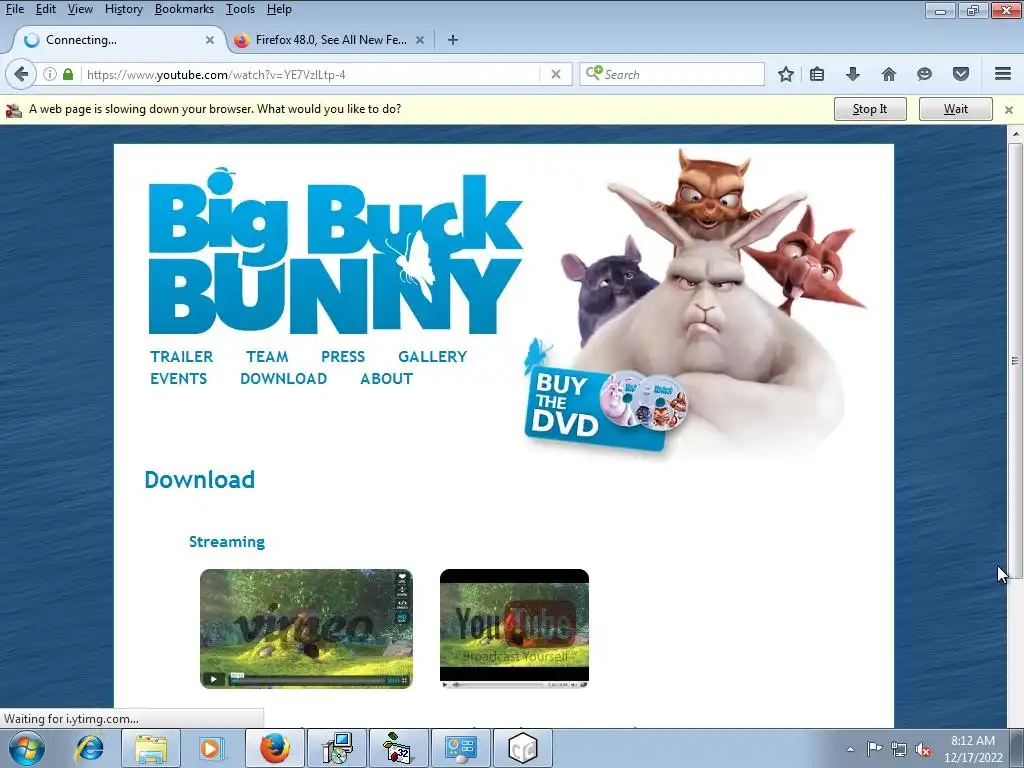The width and height of the screenshot is (1024, 768).
Task: Open the cube application taskbar icon
Action: 522,748
